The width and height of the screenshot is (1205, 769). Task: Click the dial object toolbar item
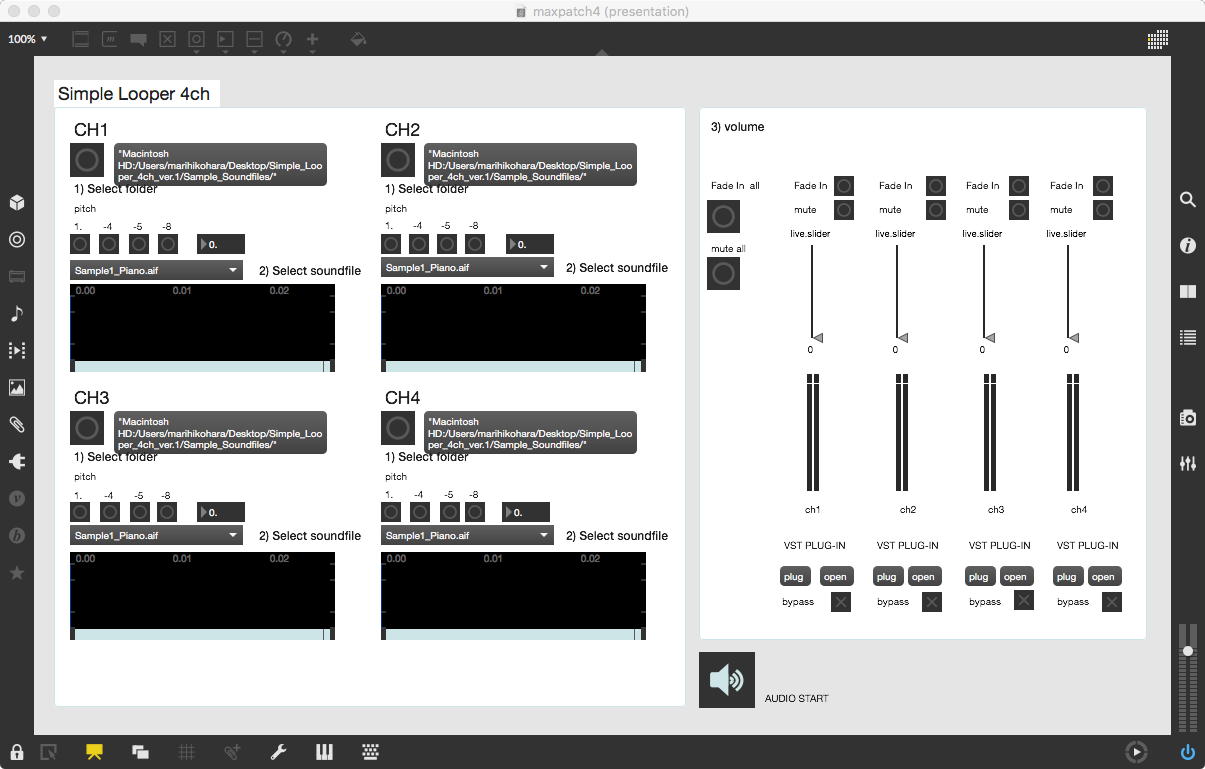pyautogui.click(x=283, y=39)
